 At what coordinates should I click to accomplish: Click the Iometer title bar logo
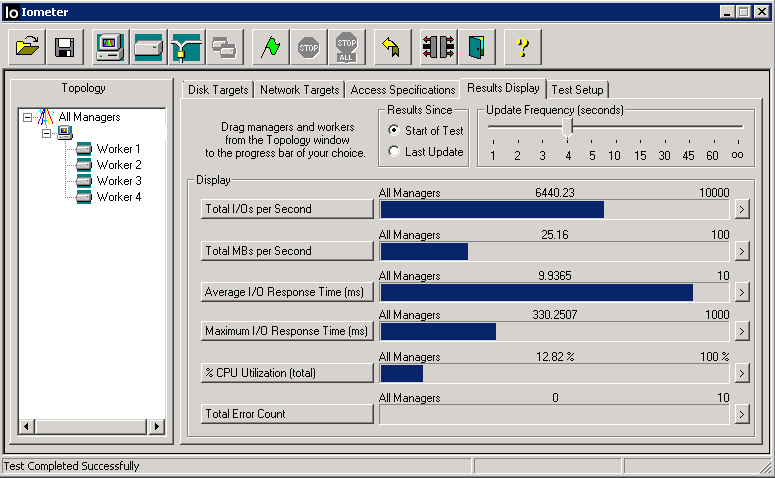[x=11, y=12]
